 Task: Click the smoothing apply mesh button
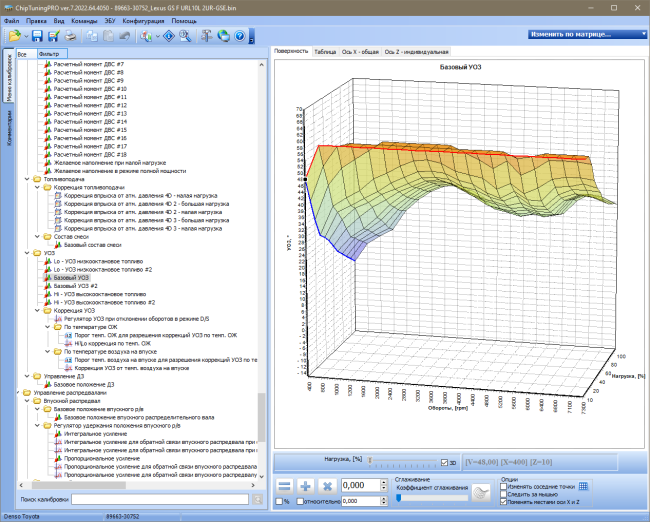click(x=481, y=493)
